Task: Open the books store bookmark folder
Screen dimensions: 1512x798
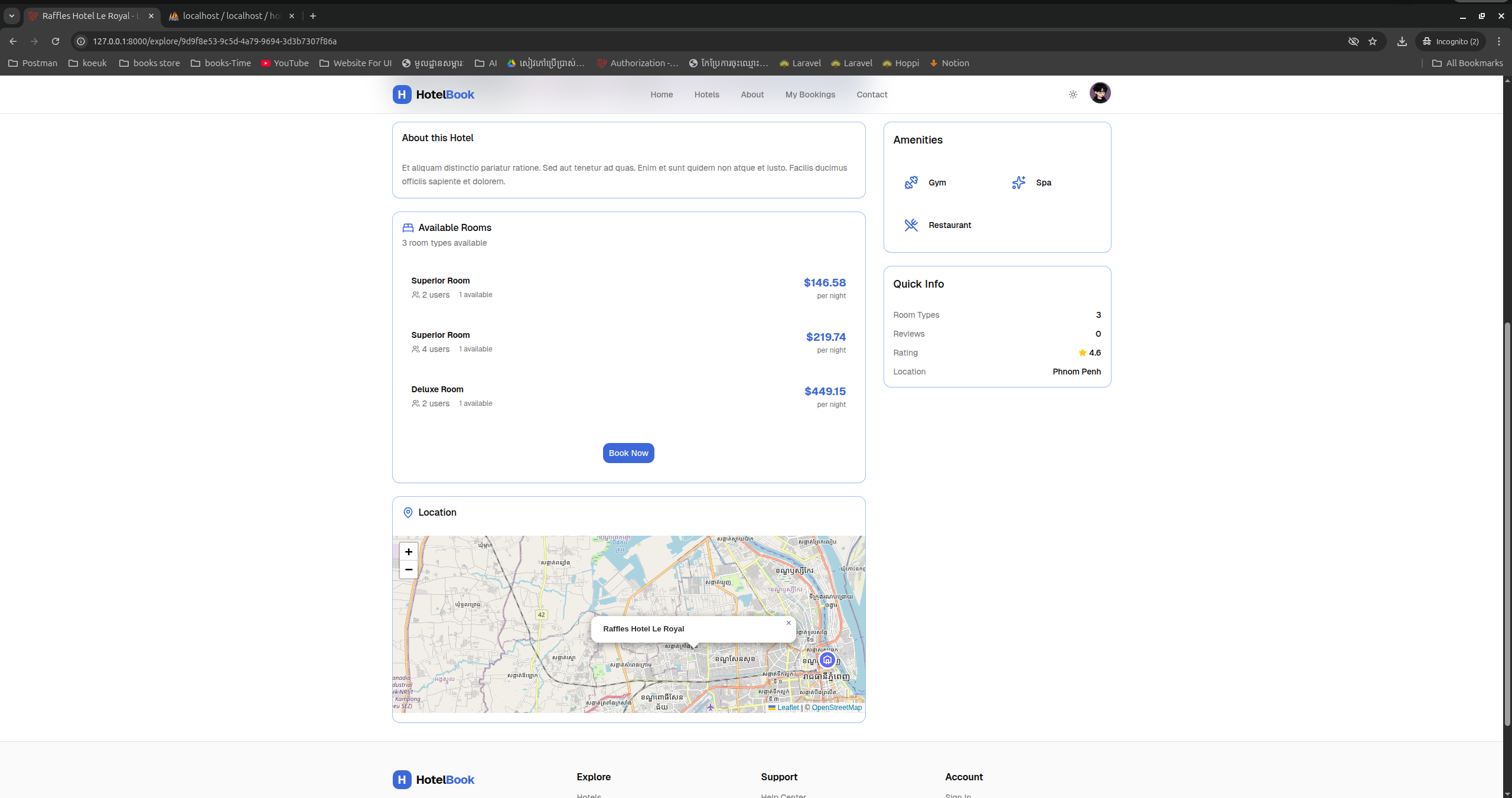Action: 149,63
